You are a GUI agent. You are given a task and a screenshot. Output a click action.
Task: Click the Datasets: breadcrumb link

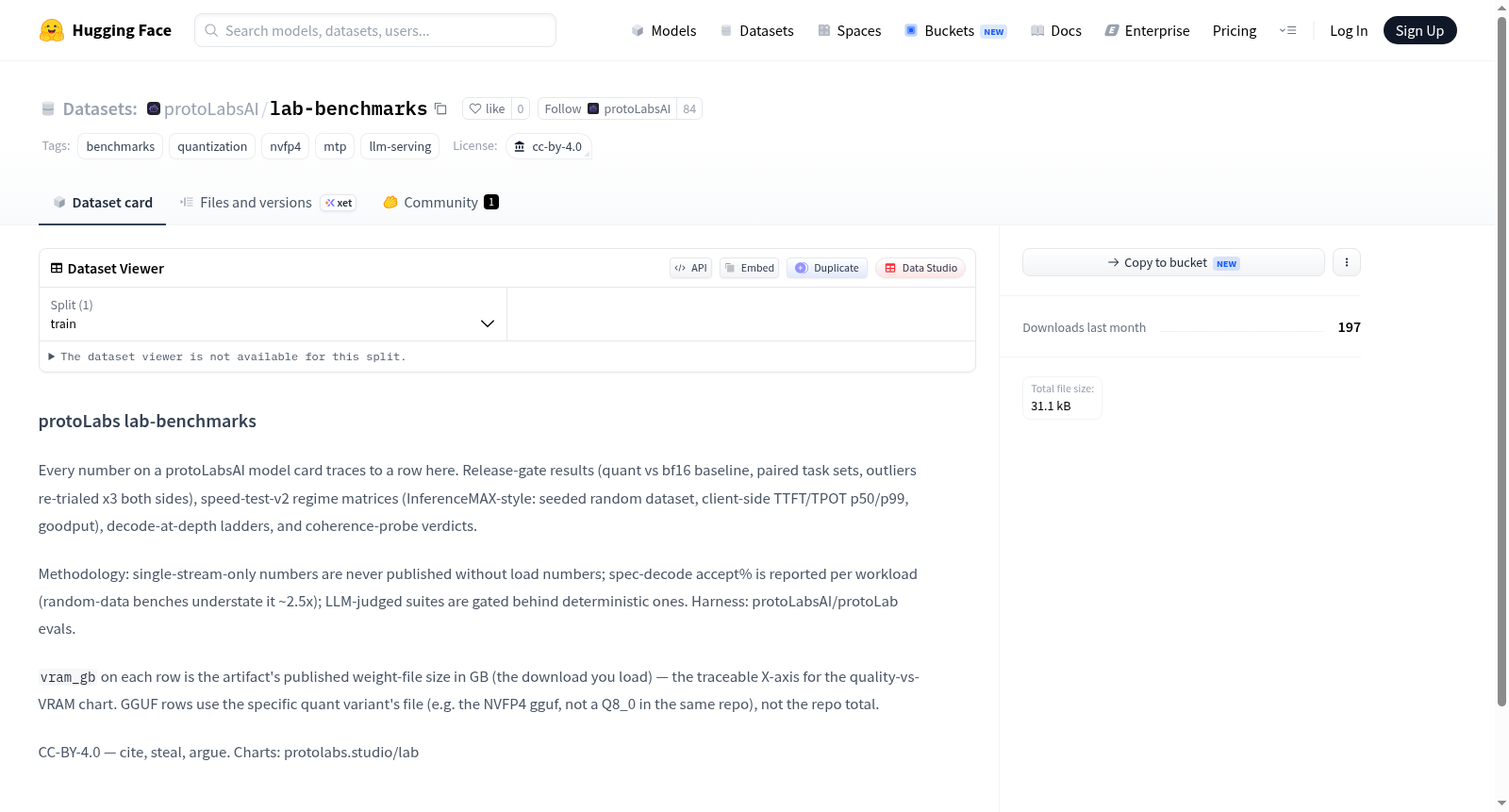pyautogui.click(x=100, y=108)
